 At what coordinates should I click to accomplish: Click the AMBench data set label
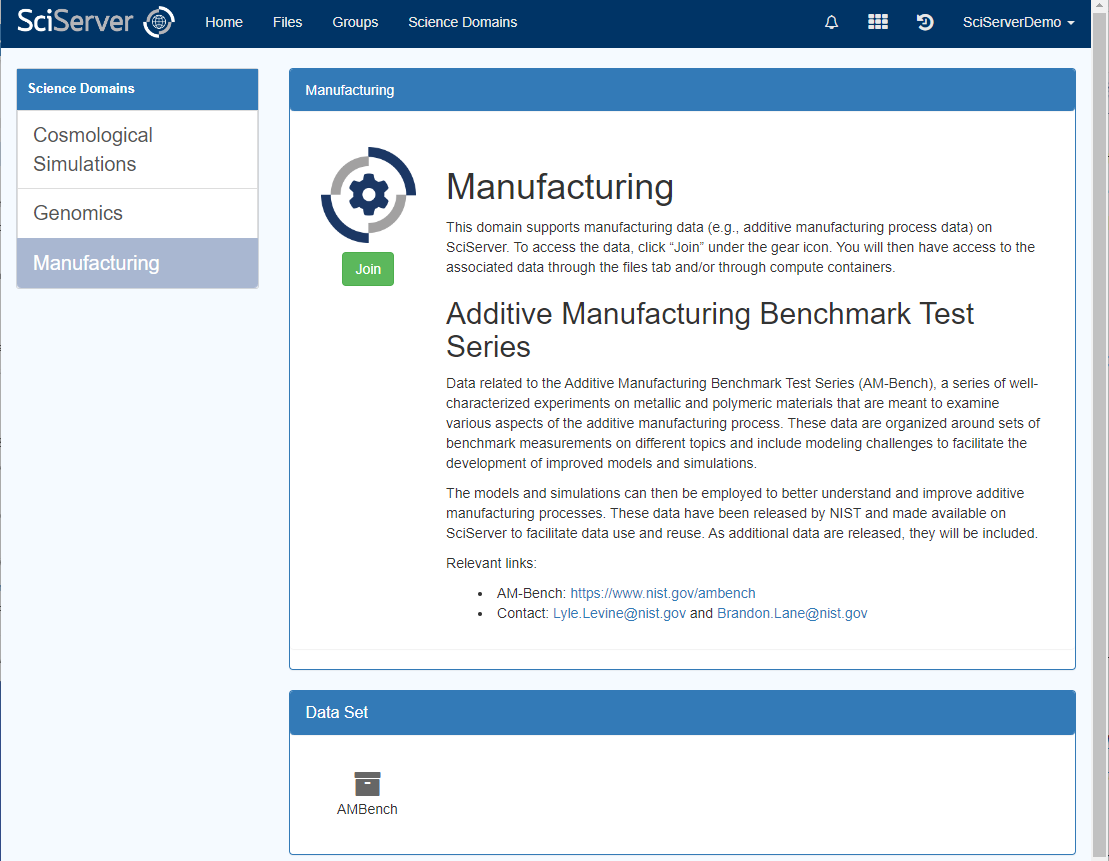pyautogui.click(x=367, y=809)
